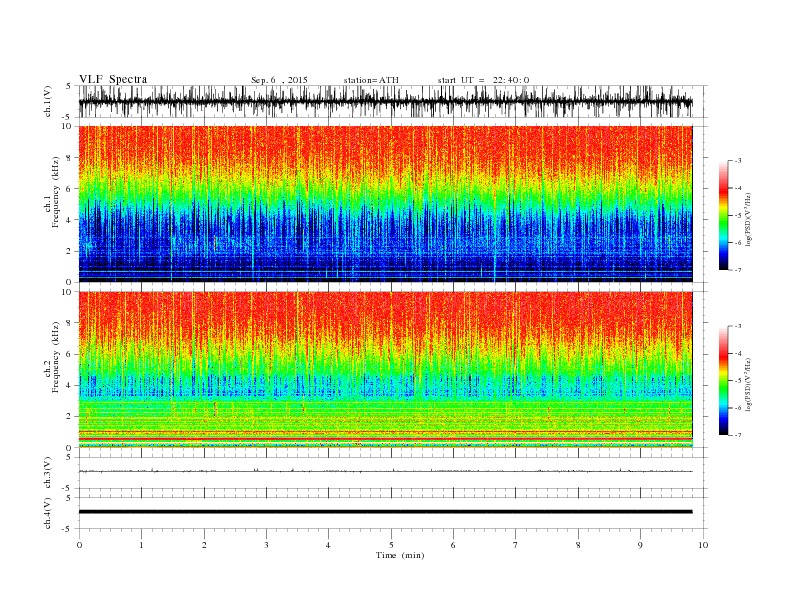Click the "4" tick on ch.1 frequency axis
This screenshot has width=792, height=612.
click(x=69, y=220)
